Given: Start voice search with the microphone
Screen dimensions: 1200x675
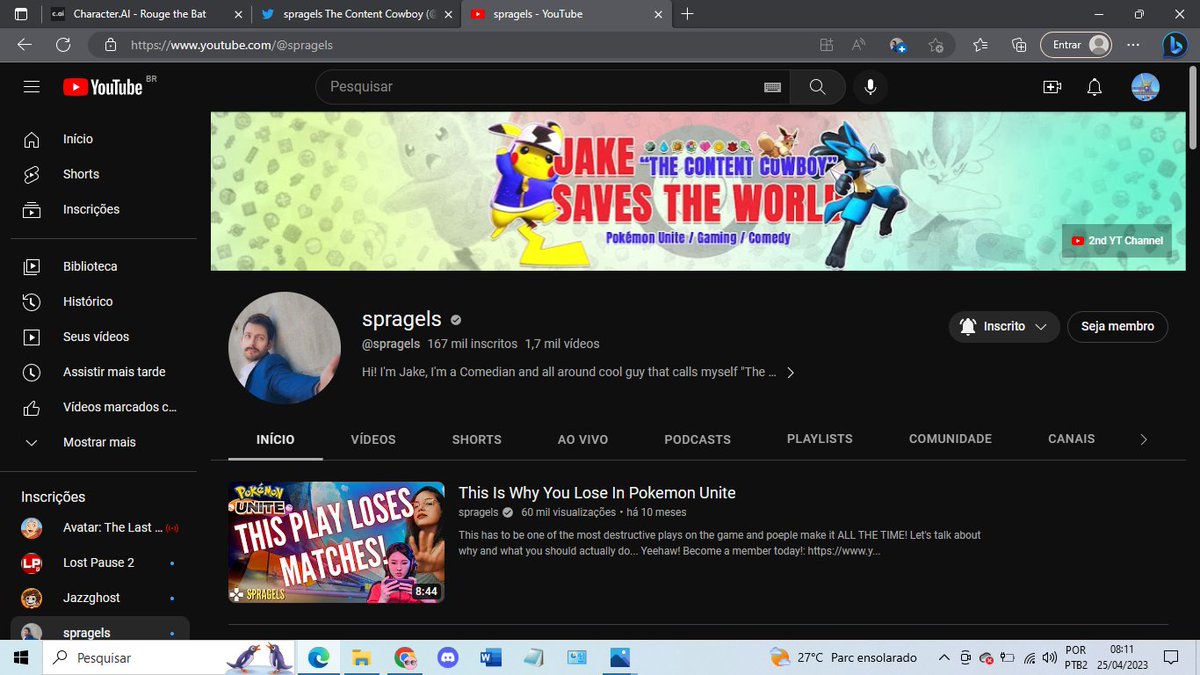Looking at the screenshot, I should pos(870,87).
